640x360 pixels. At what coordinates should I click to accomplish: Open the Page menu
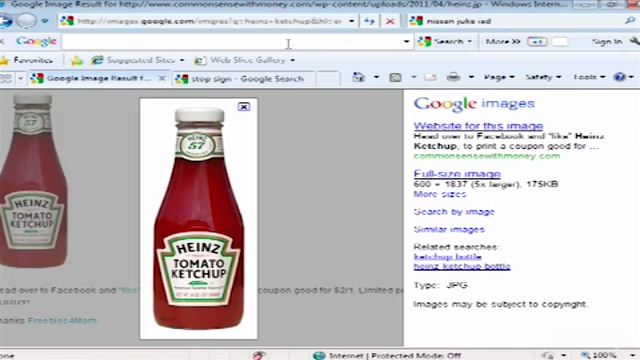click(x=499, y=77)
